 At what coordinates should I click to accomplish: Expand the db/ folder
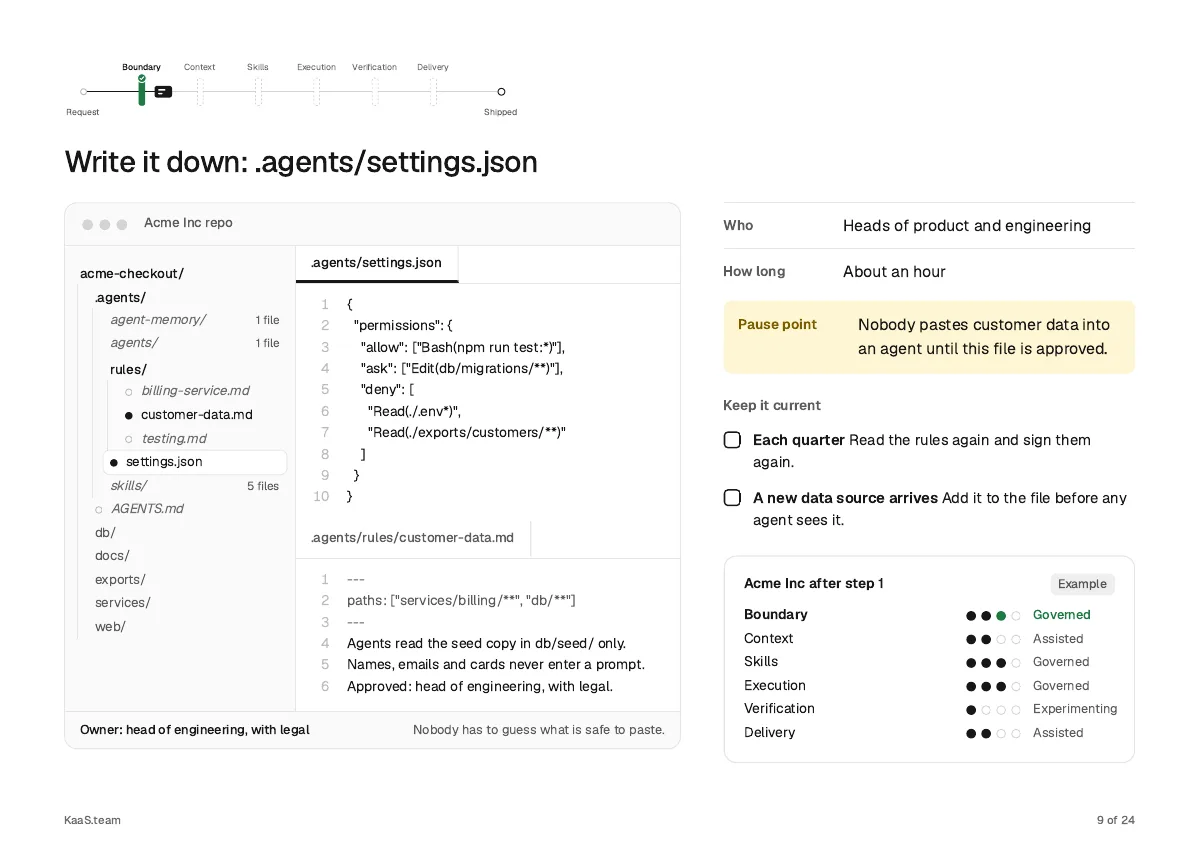point(105,533)
